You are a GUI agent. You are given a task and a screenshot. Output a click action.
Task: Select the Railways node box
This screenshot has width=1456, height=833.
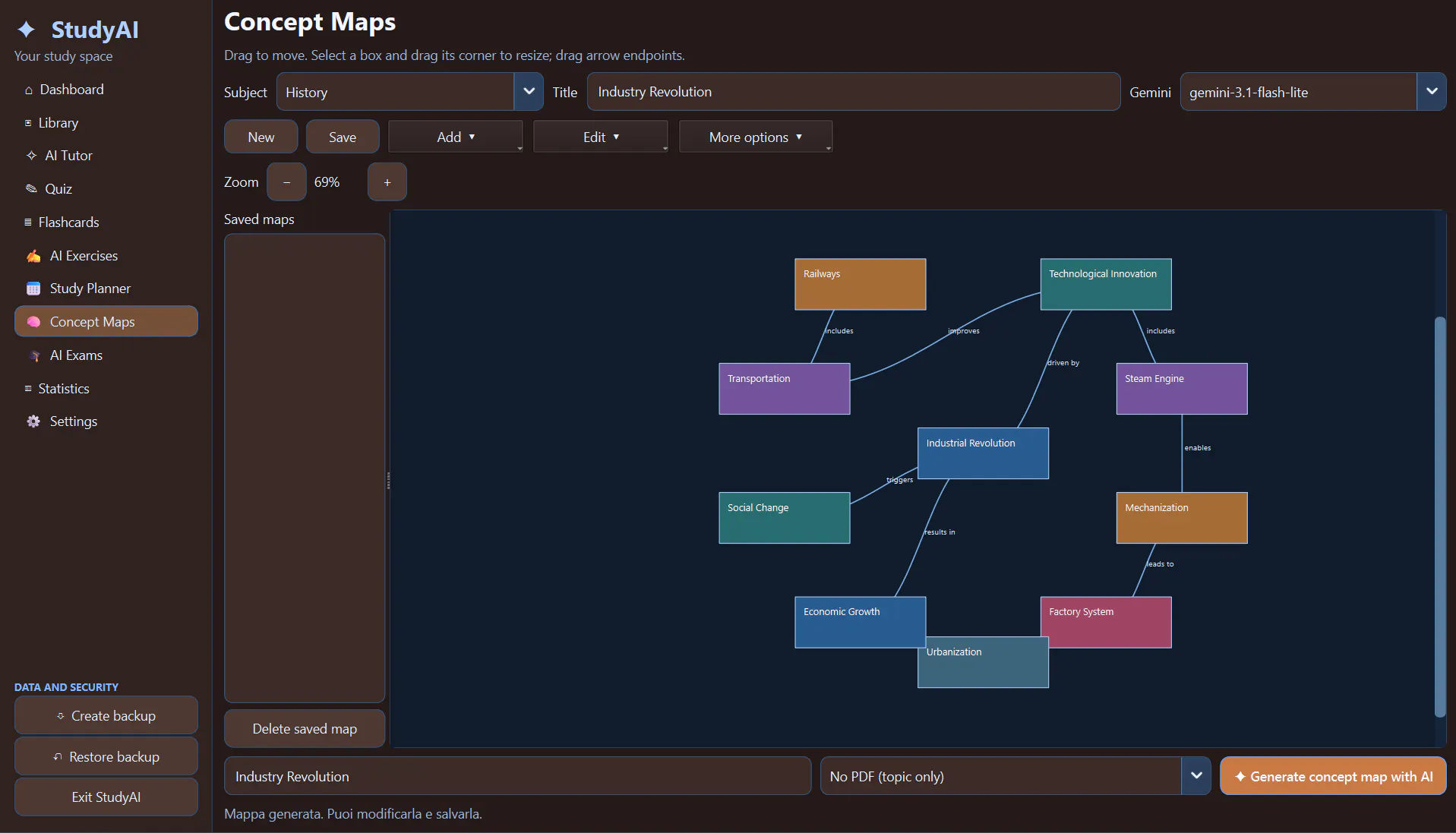[x=861, y=284]
